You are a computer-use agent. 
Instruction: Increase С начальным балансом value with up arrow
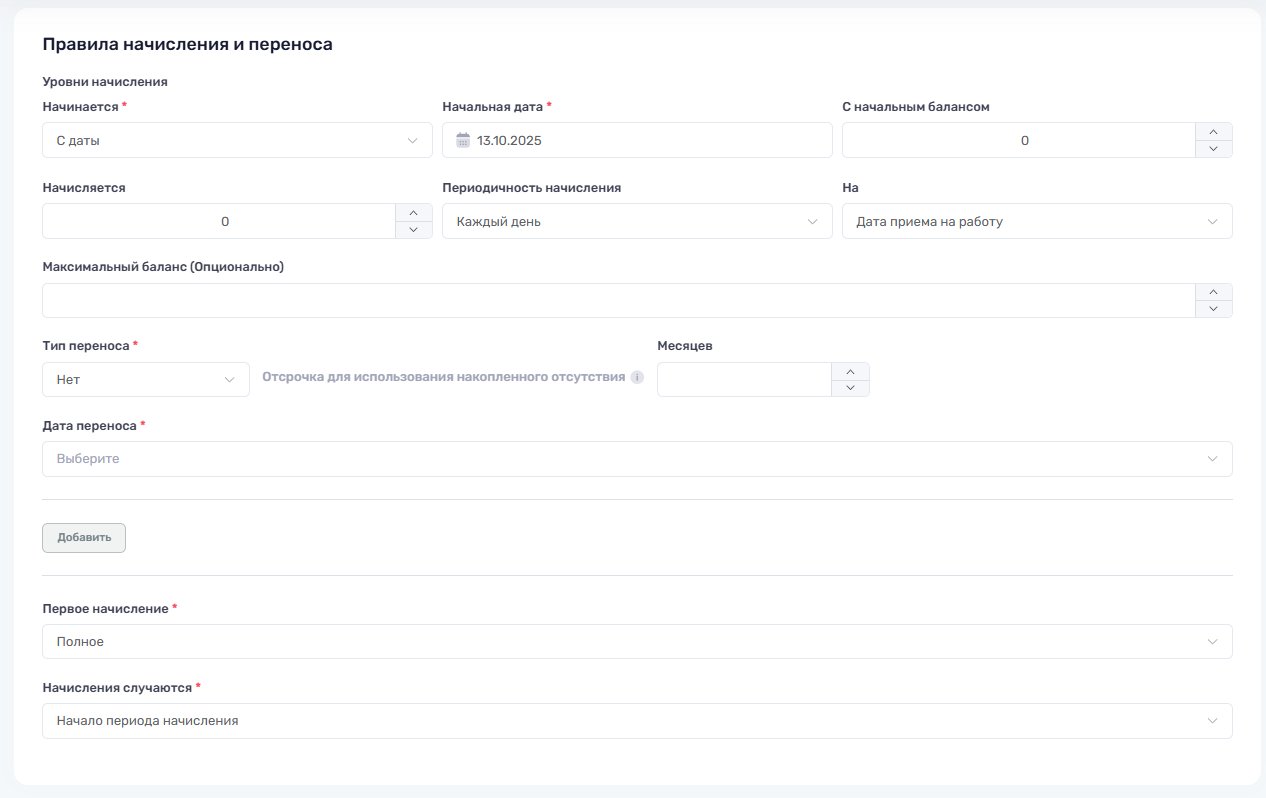[x=1213, y=132]
